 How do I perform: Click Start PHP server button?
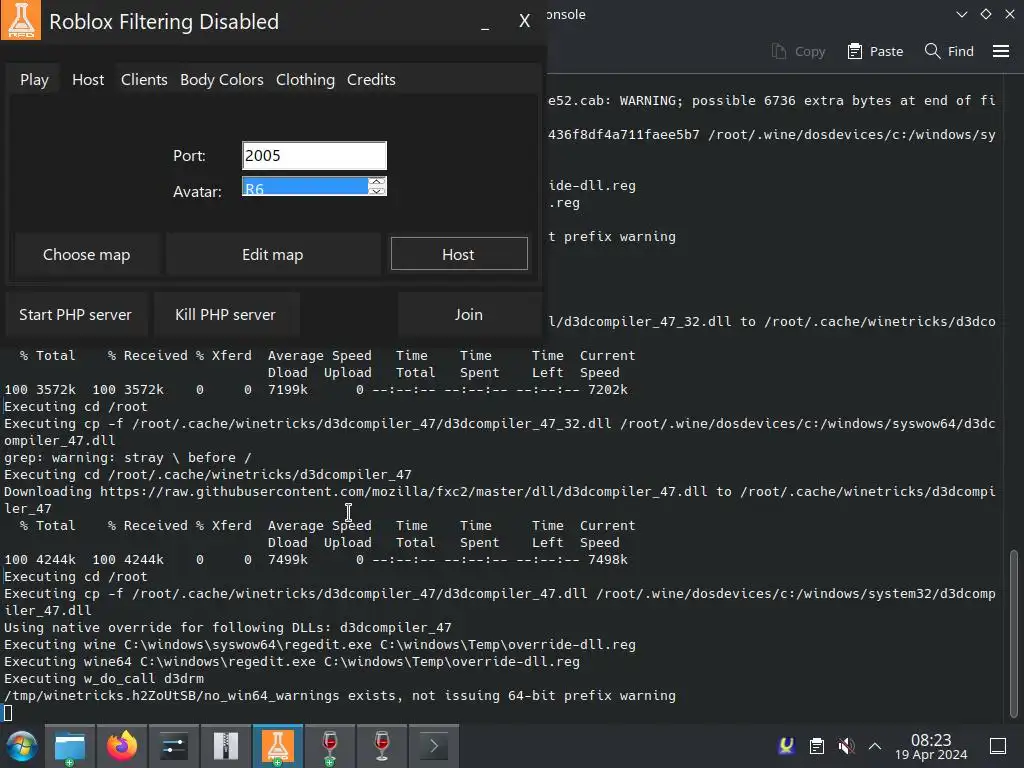(x=75, y=314)
